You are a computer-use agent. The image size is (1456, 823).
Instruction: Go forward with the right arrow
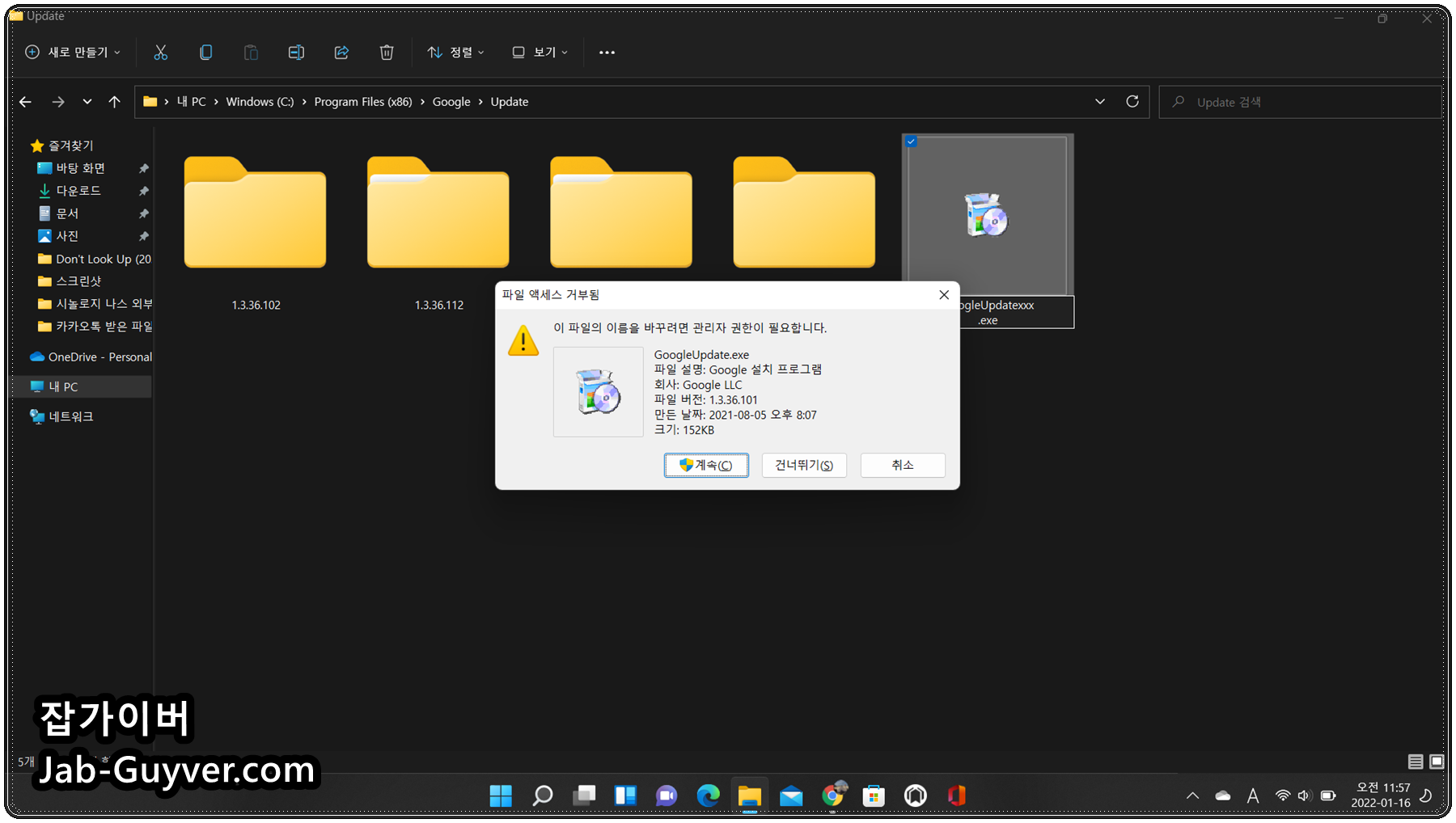click(57, 102)
